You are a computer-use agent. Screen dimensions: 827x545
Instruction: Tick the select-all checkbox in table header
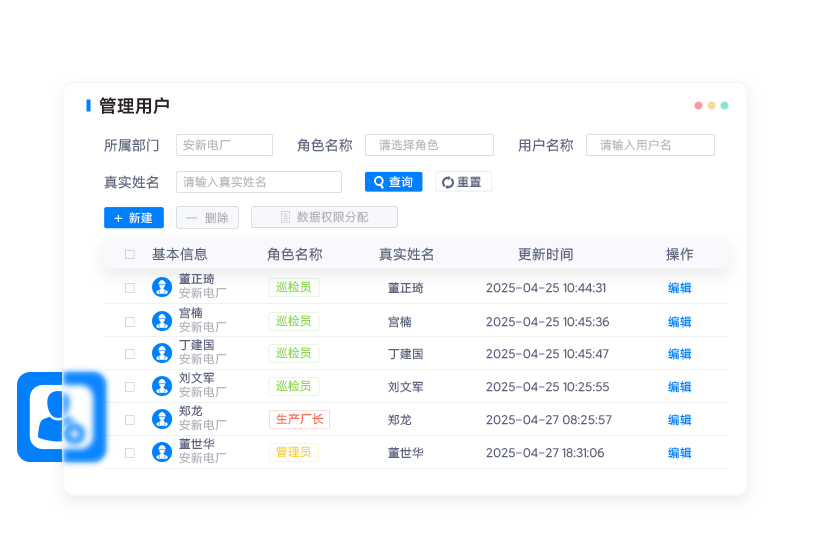point(130,255)
